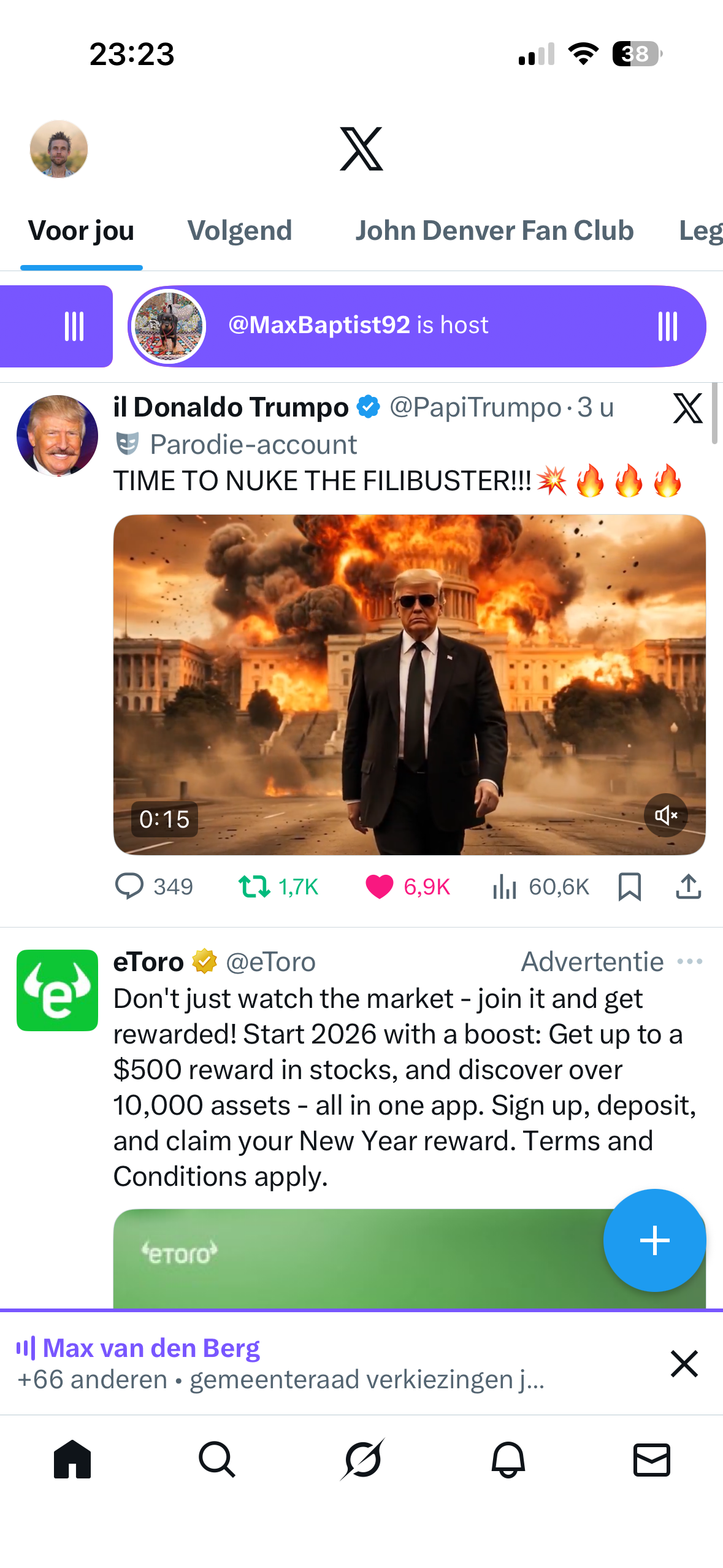Switch to the John Denver Fan Club tab

[494, 231]
